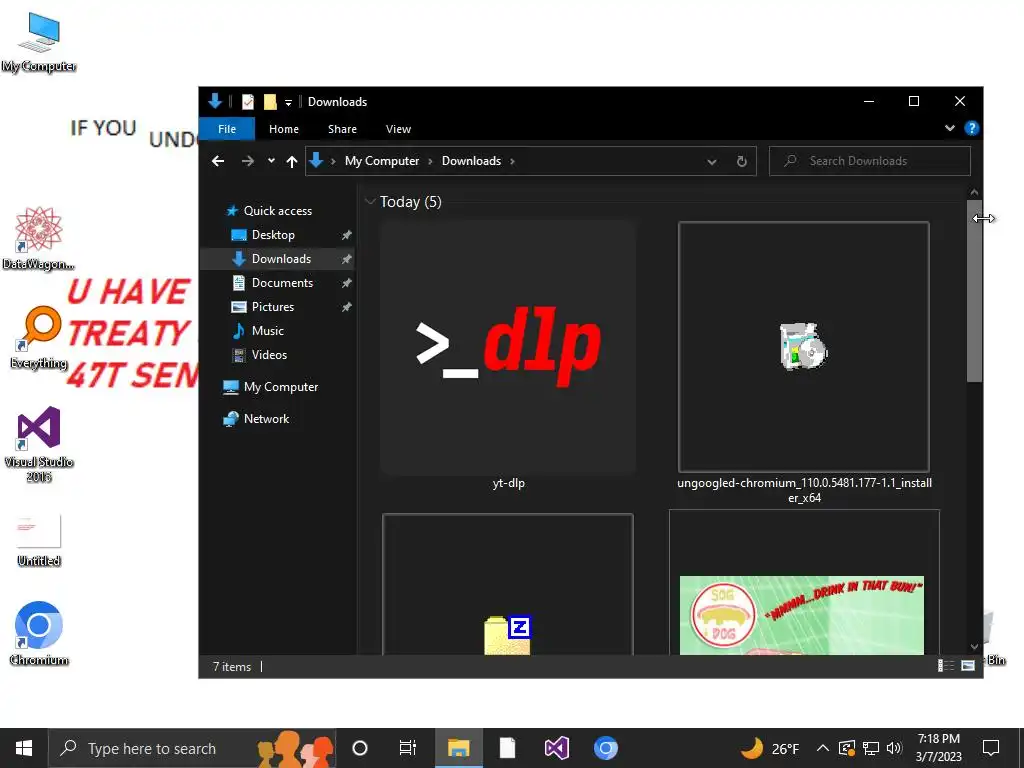Select My Computer in navigation pane

click(280, 387)
